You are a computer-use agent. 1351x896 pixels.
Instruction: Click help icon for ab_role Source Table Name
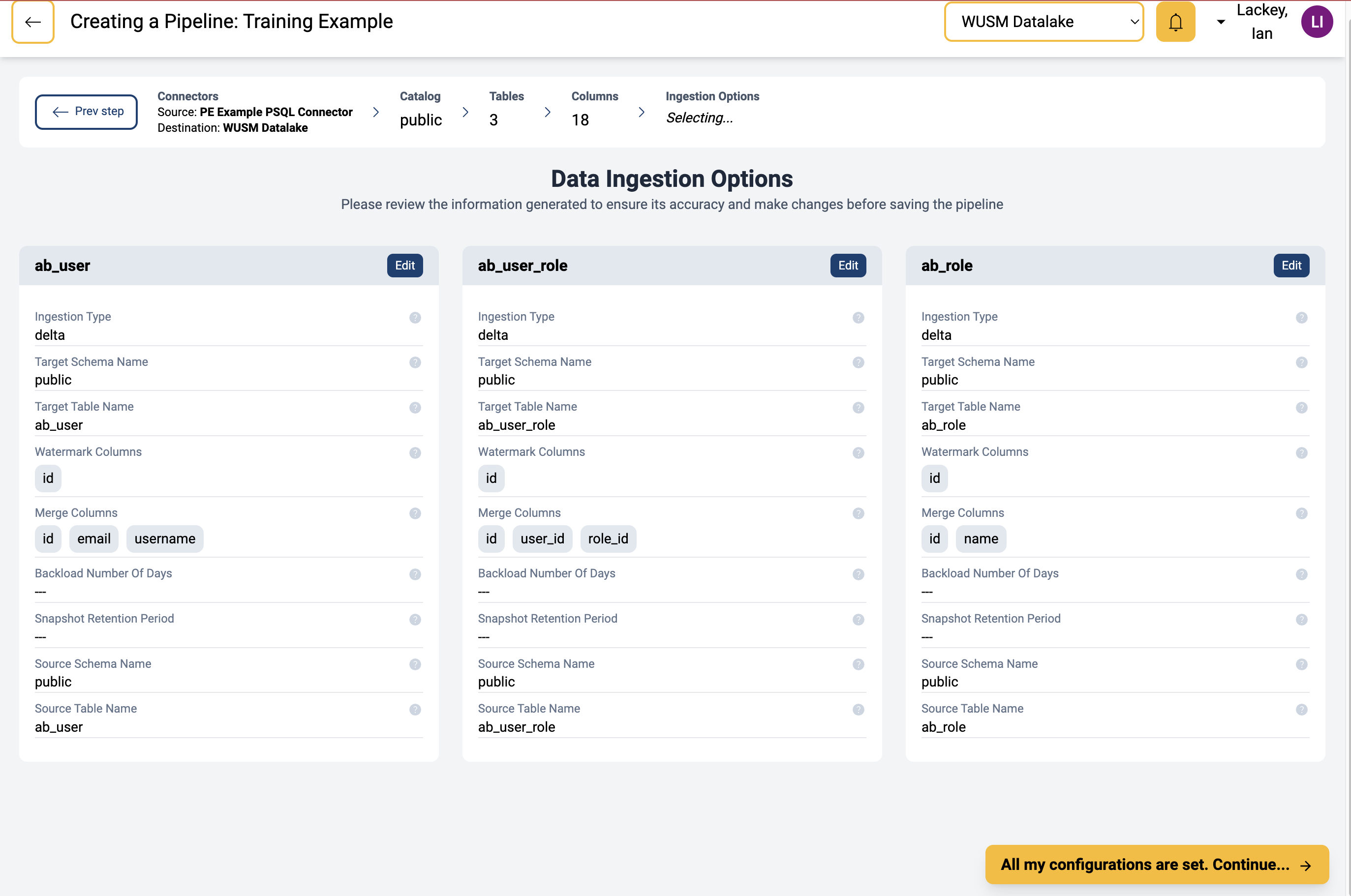pyautogui.click(x=1302, y=709)
